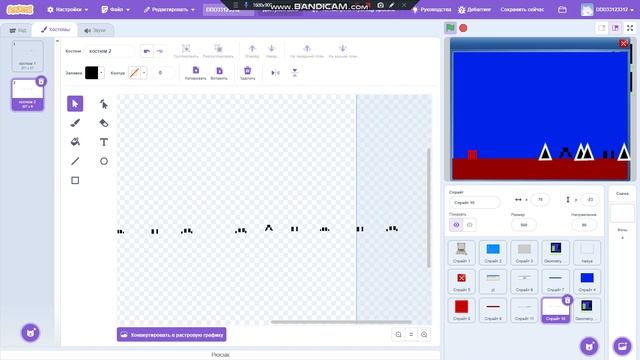Click Конвертировать в растровую графику button

click(171, 335)
